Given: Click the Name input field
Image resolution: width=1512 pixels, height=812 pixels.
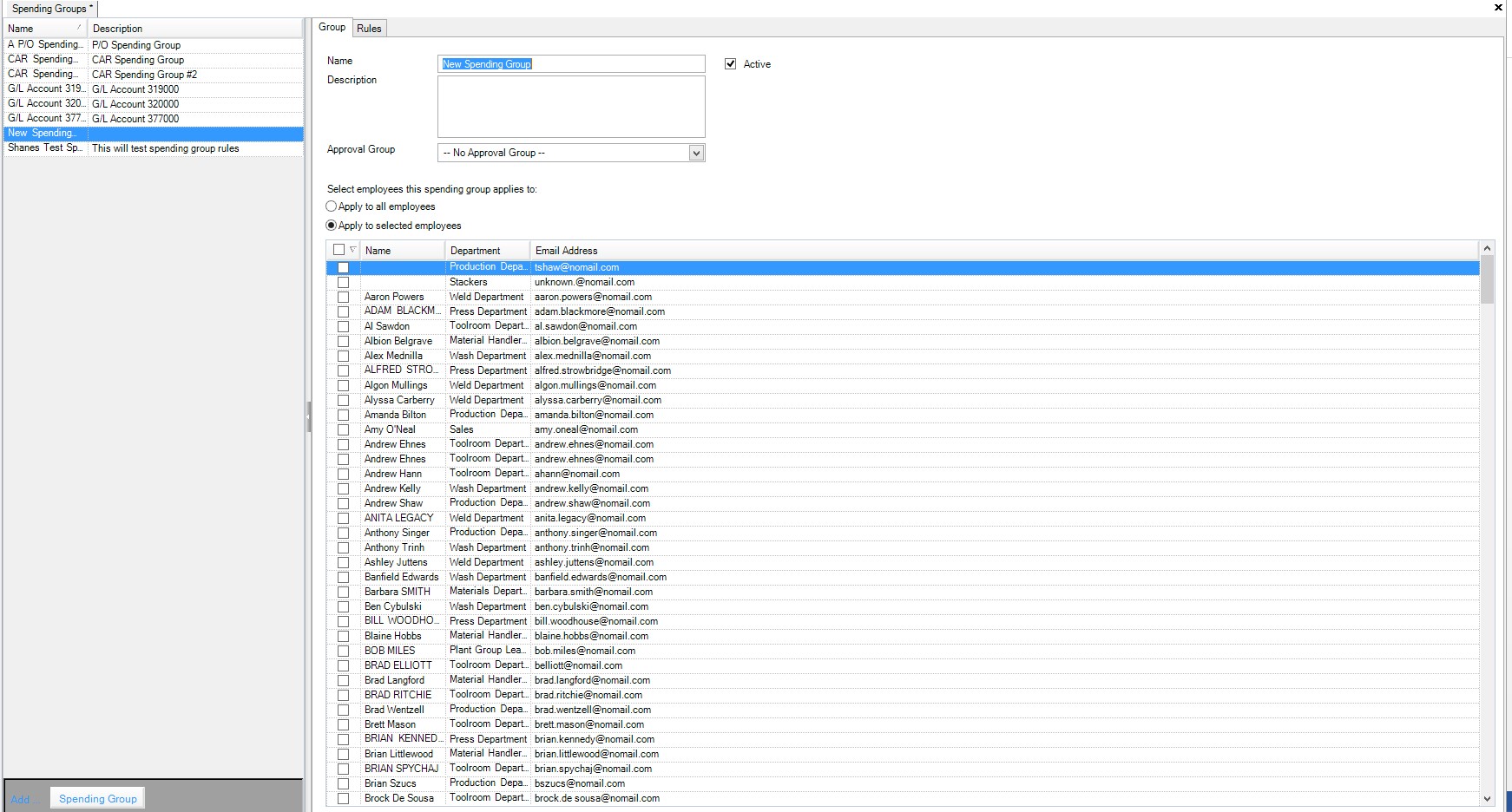Looking at the screenshot, I should click(x=571, y=64).
